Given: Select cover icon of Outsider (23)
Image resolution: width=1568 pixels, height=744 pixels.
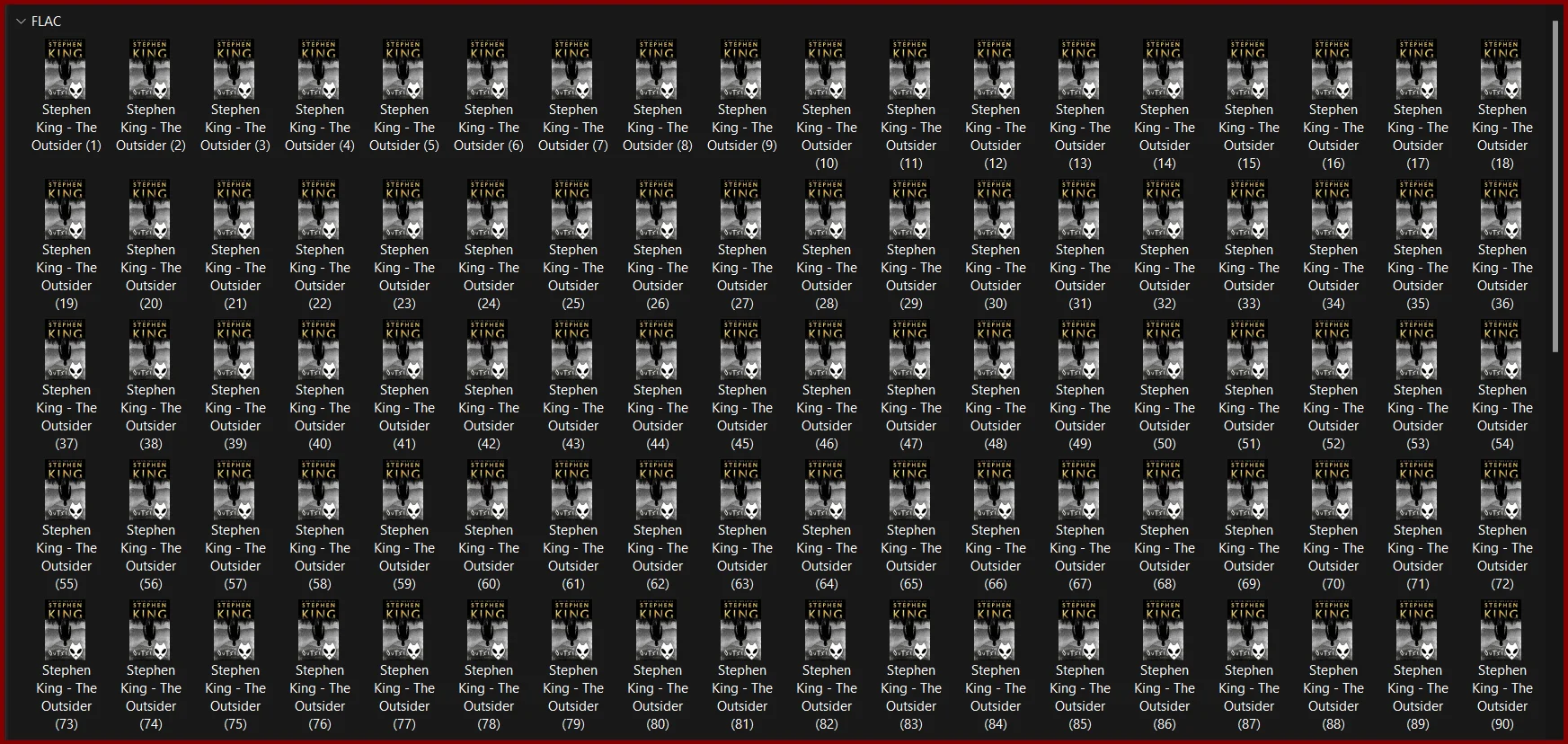Looking at the screenshot, I should tap(404, 208).
